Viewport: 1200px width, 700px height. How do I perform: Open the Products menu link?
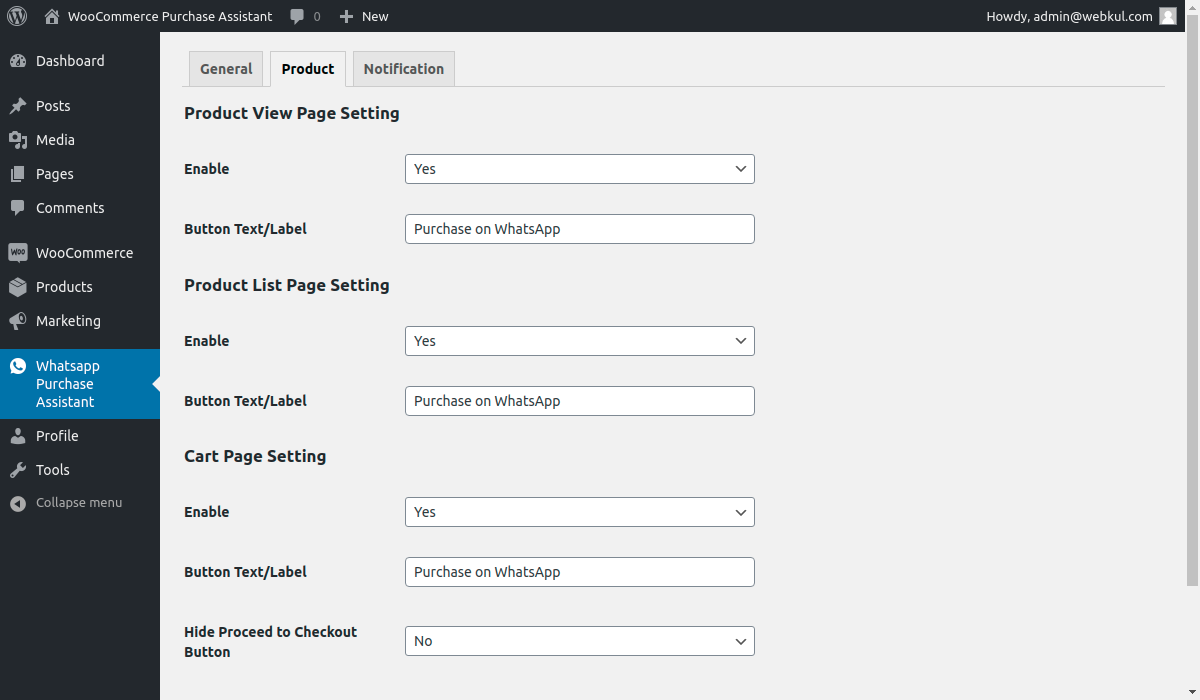click(x=64, y=287)
